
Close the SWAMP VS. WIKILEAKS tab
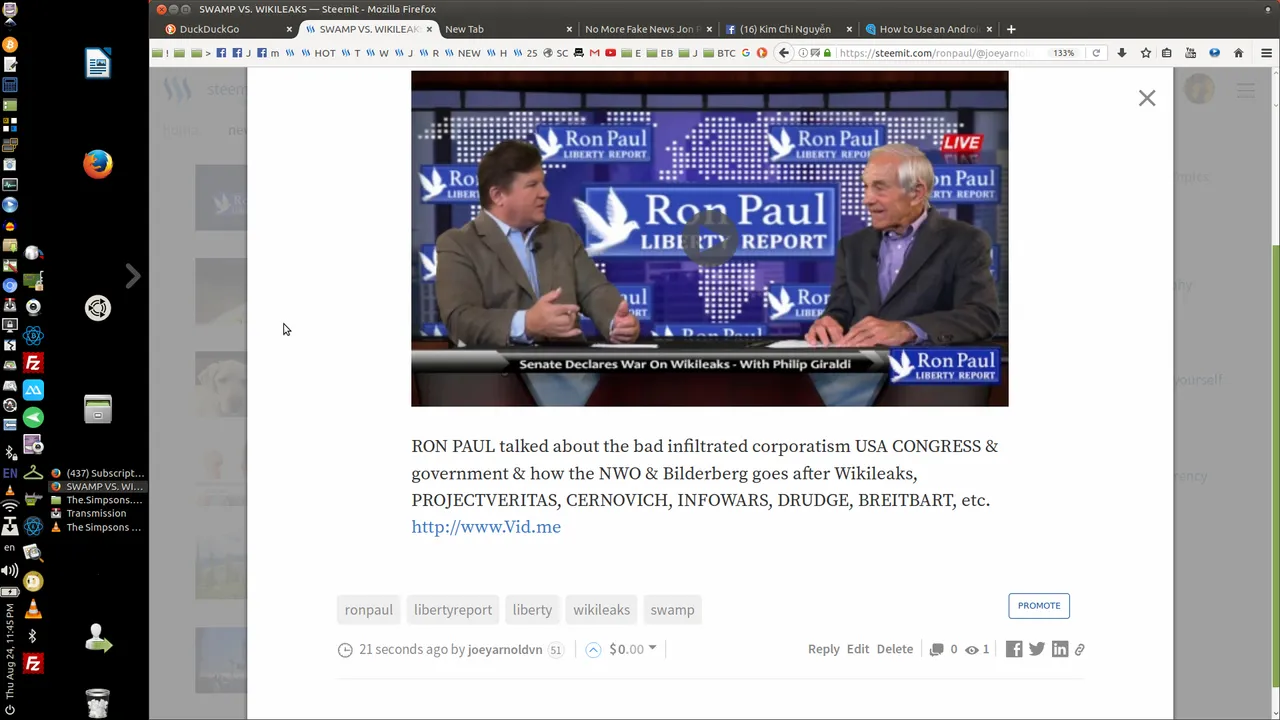point(429,29)
